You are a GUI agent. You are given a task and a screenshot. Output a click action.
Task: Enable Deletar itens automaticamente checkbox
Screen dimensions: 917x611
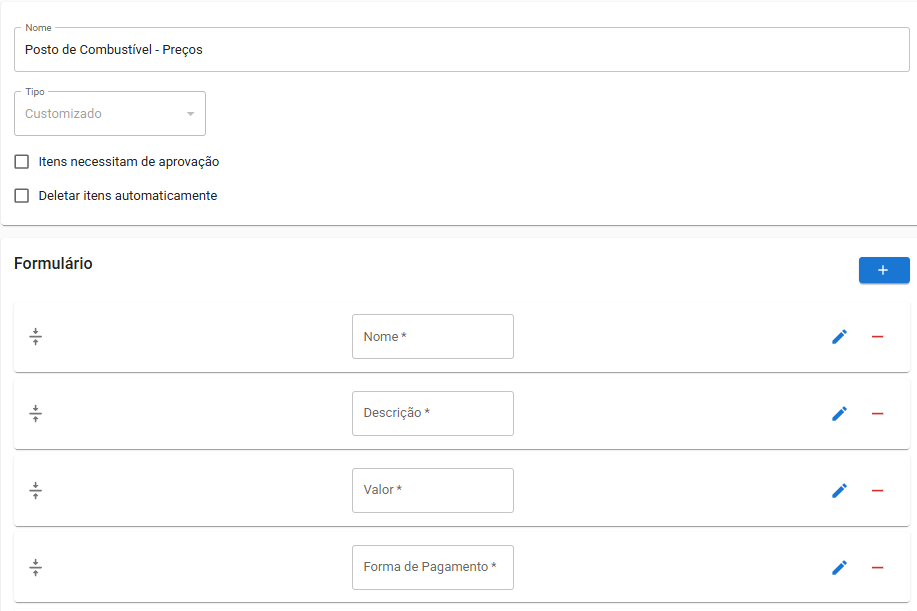22,195
